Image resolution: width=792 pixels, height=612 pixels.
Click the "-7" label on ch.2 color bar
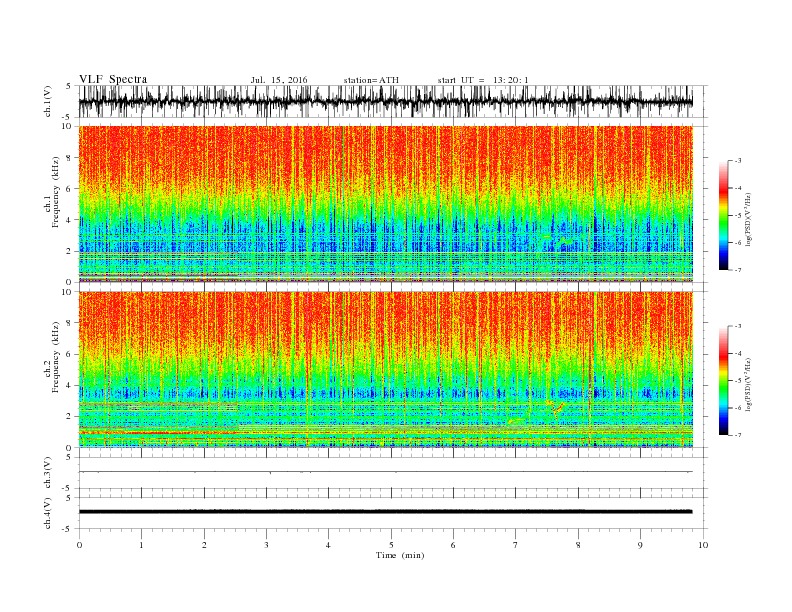pyautogui.click(x=737, y=435)
